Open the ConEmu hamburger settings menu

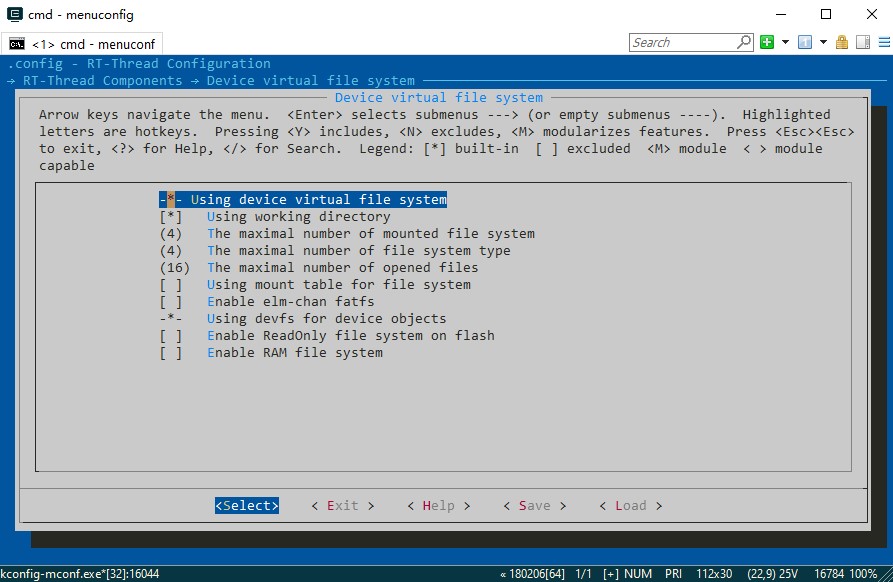coord(884,42)
